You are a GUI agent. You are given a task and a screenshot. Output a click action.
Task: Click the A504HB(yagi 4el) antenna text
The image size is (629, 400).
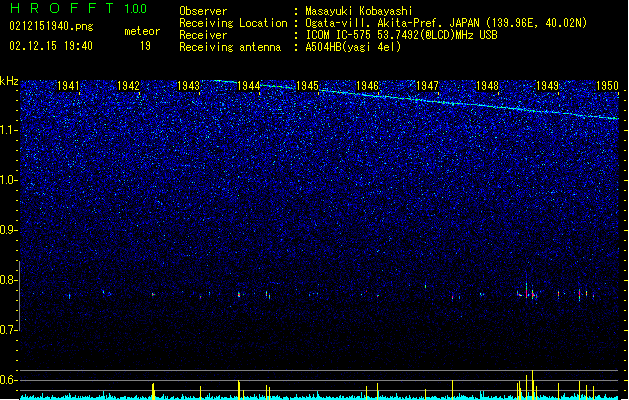[353, 47]
